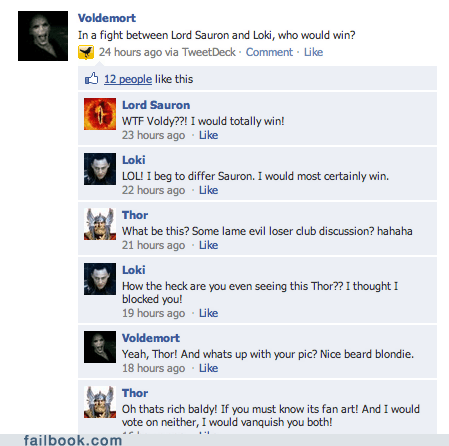Like Voldemort's 18 hours ago comment
The width and height of the screenshot is (449, 446).
click(x=208, y=368)
